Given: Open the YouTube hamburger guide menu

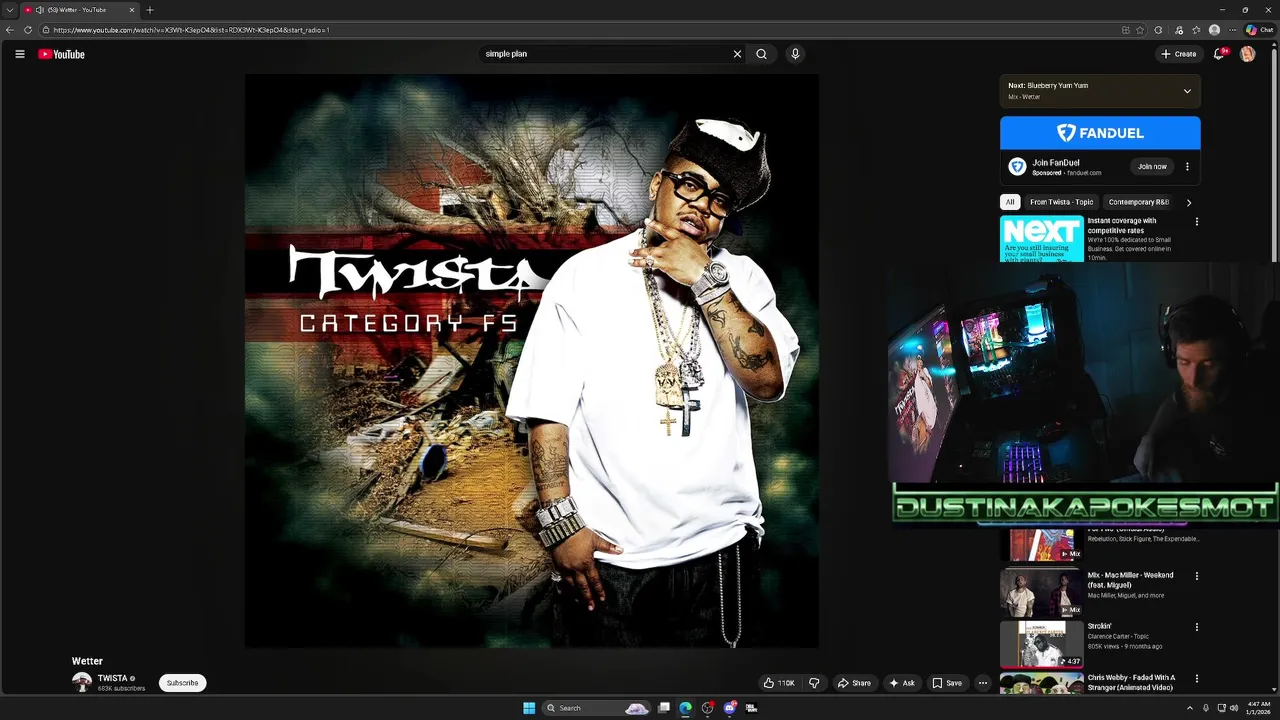Looking at the screenshot, I should click(x=19, y=54).
